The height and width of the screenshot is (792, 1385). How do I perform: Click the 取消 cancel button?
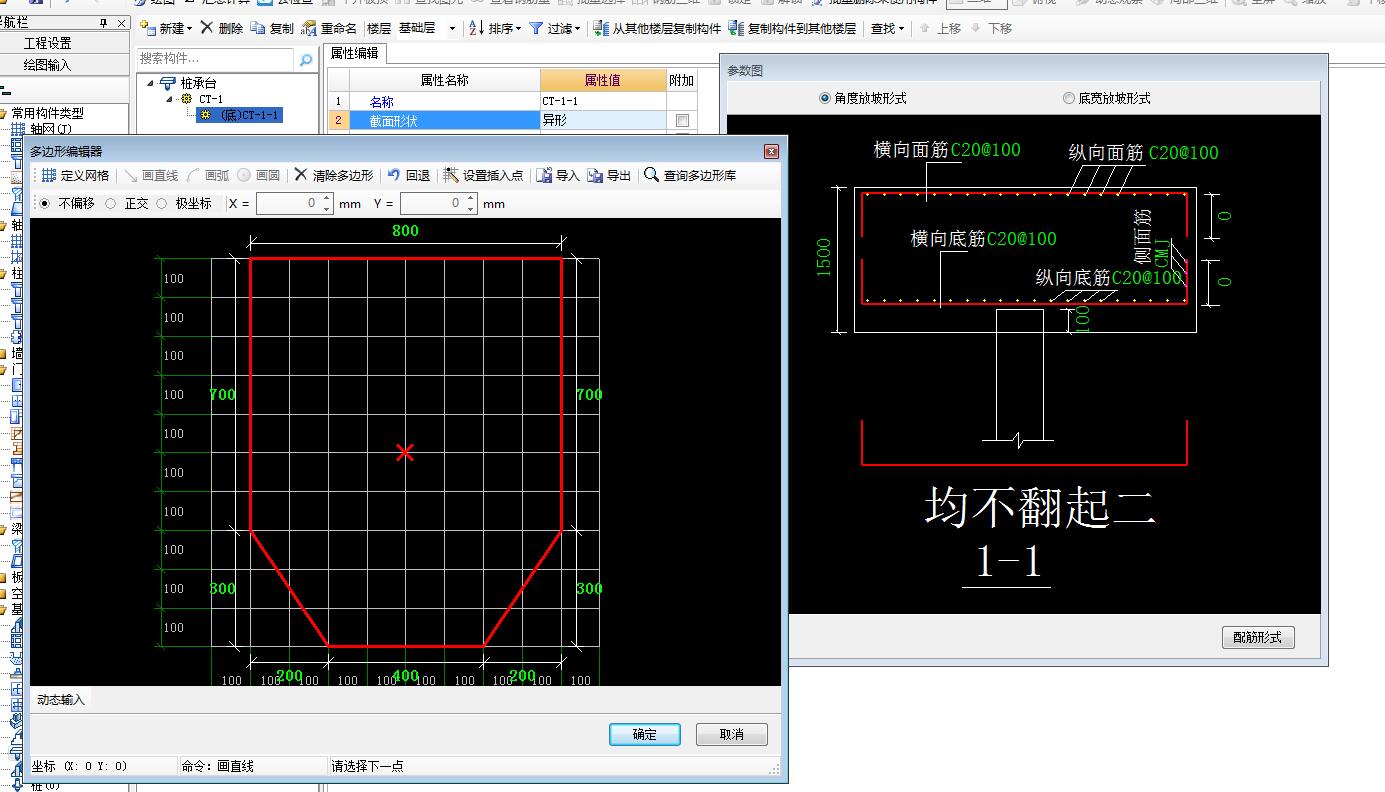click(732, 734)
